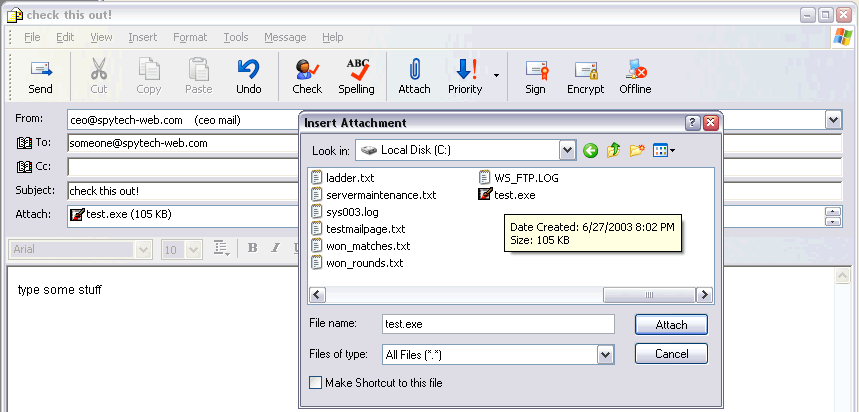Expand the Files of type dropdown
859x412 pixels.
point(604,354)
